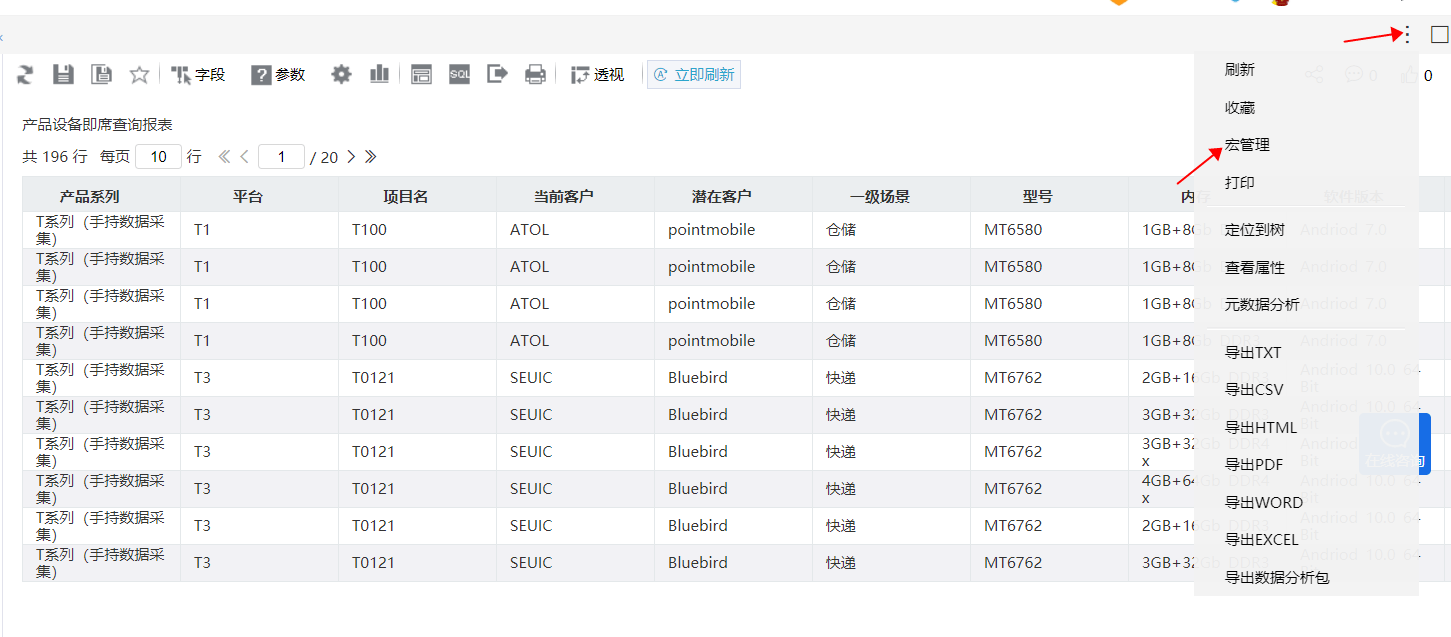
Task: Click the 一级场景 column header
Action: 891,196
